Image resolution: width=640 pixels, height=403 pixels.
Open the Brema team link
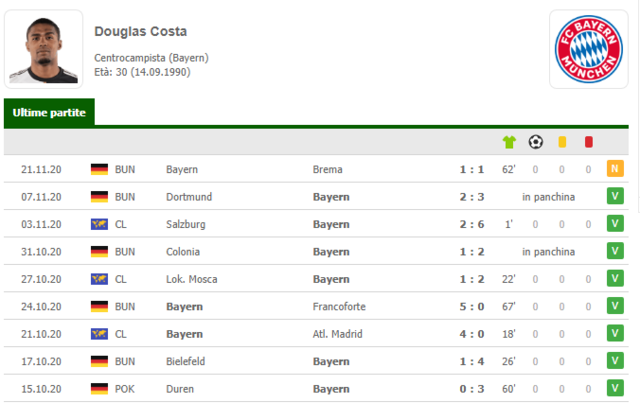pyautogui.click(x=327, y=169)
